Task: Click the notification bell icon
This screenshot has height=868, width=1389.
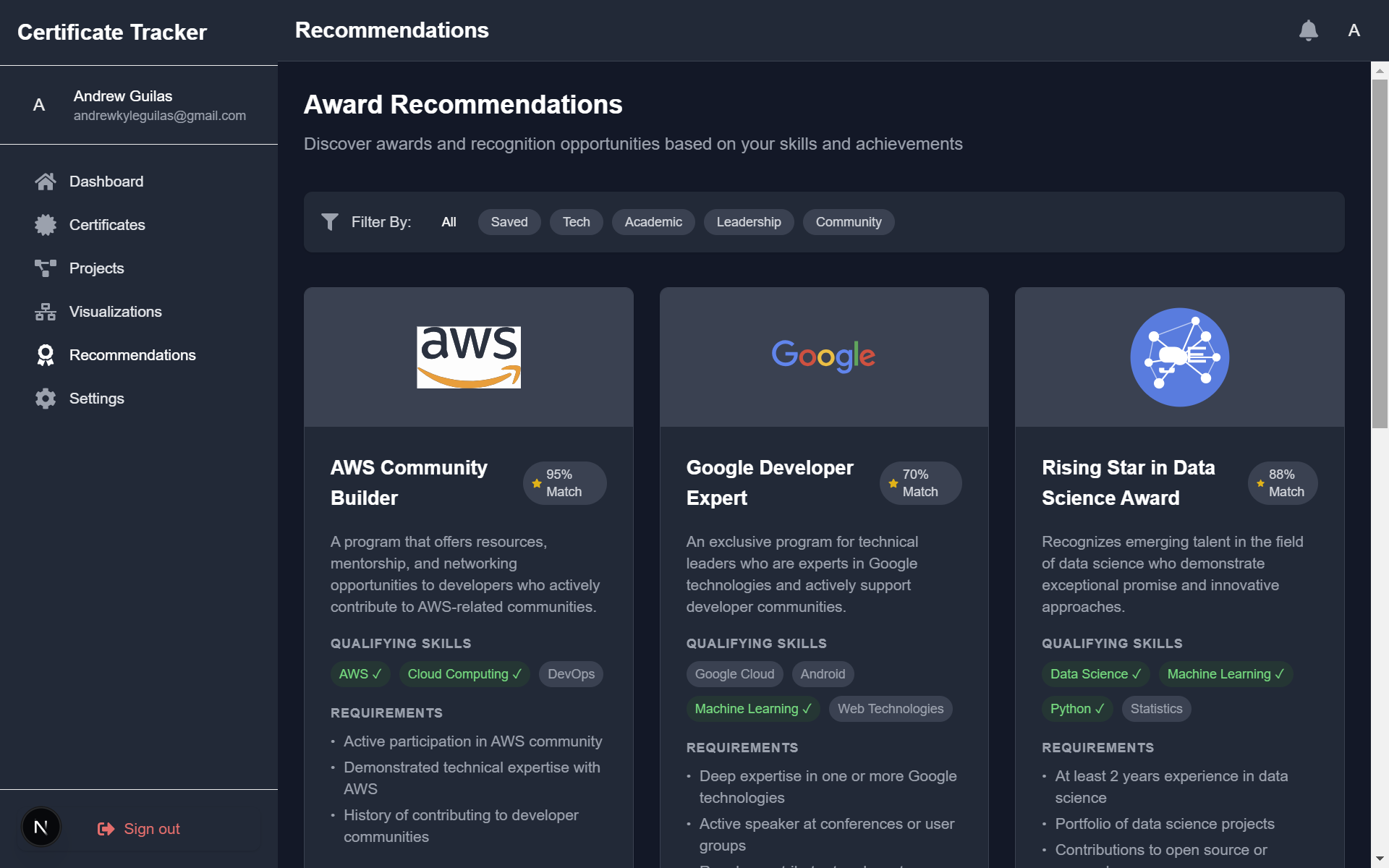Action: point(1308,30)
